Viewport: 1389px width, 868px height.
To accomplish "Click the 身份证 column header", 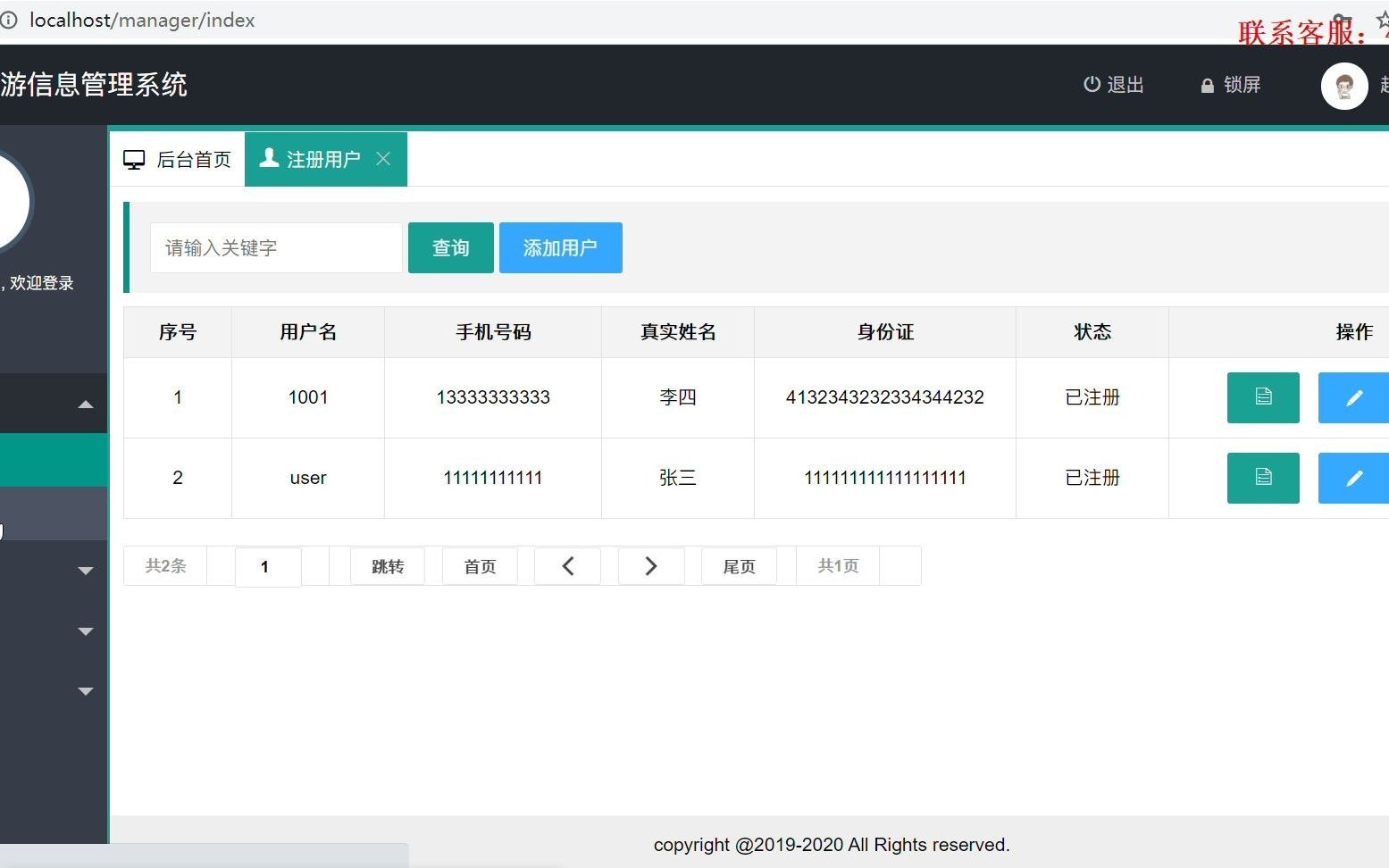I will click(x=885, y=332).
